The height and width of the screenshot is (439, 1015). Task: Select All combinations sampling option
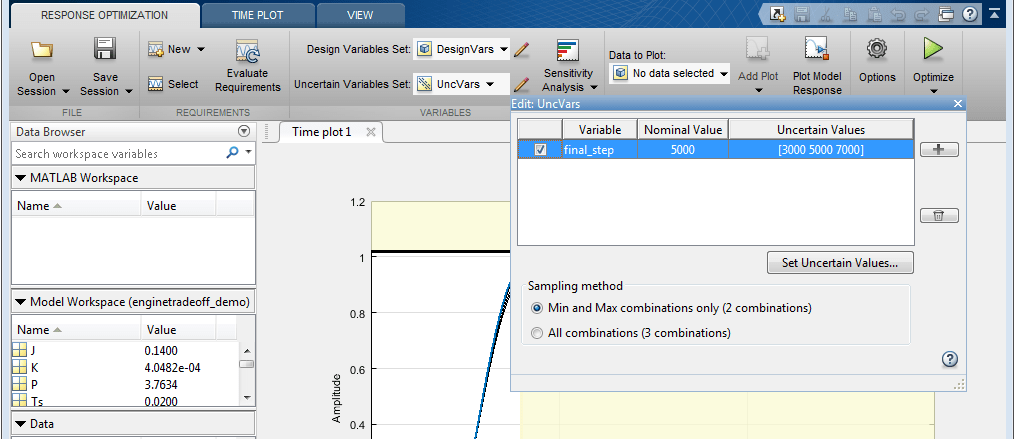(539, 333)
